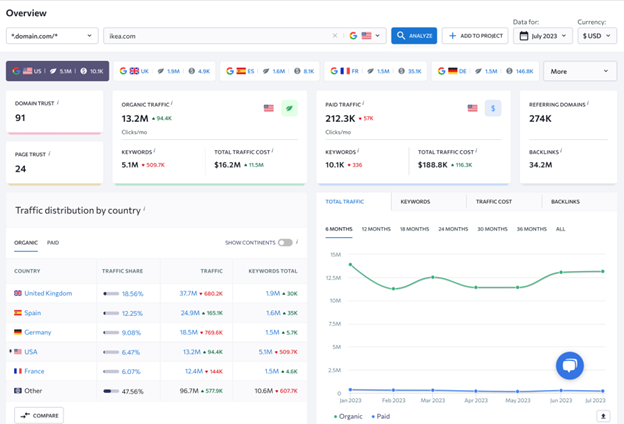Switch to the Paid distribution tab
624x424 pixels.
click(53, 242)
